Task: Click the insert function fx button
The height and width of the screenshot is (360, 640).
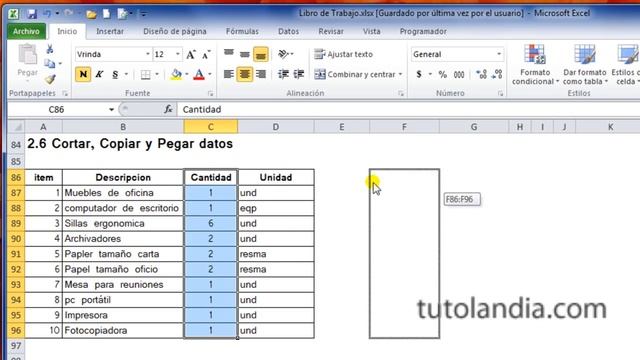Action: point(168,109)
